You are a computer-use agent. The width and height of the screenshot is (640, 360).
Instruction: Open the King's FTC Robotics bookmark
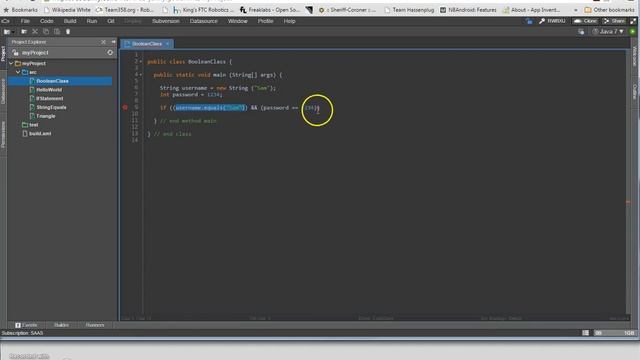click(204, 9)
